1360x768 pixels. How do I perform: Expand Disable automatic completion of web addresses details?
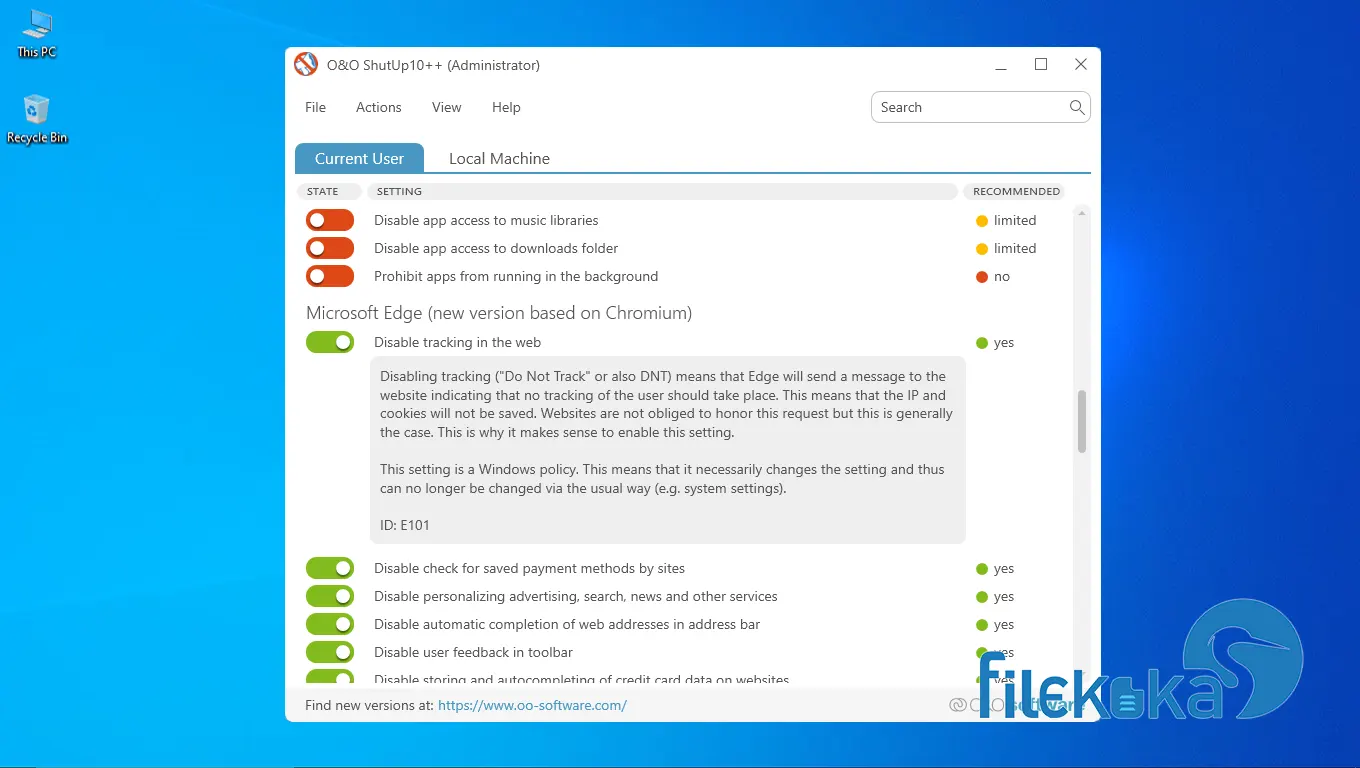point(567,624)
